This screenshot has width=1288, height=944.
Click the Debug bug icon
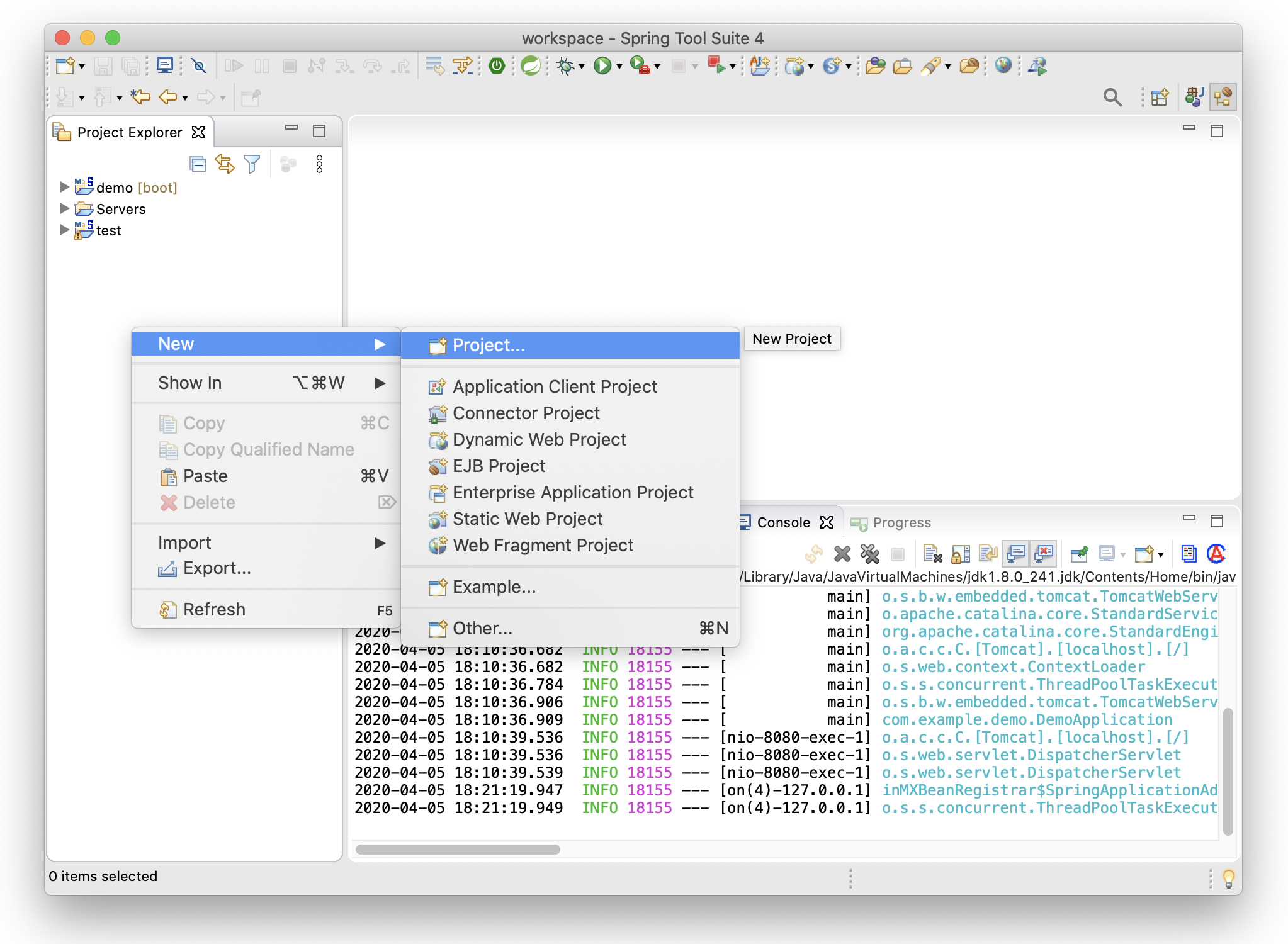[565, 65]
